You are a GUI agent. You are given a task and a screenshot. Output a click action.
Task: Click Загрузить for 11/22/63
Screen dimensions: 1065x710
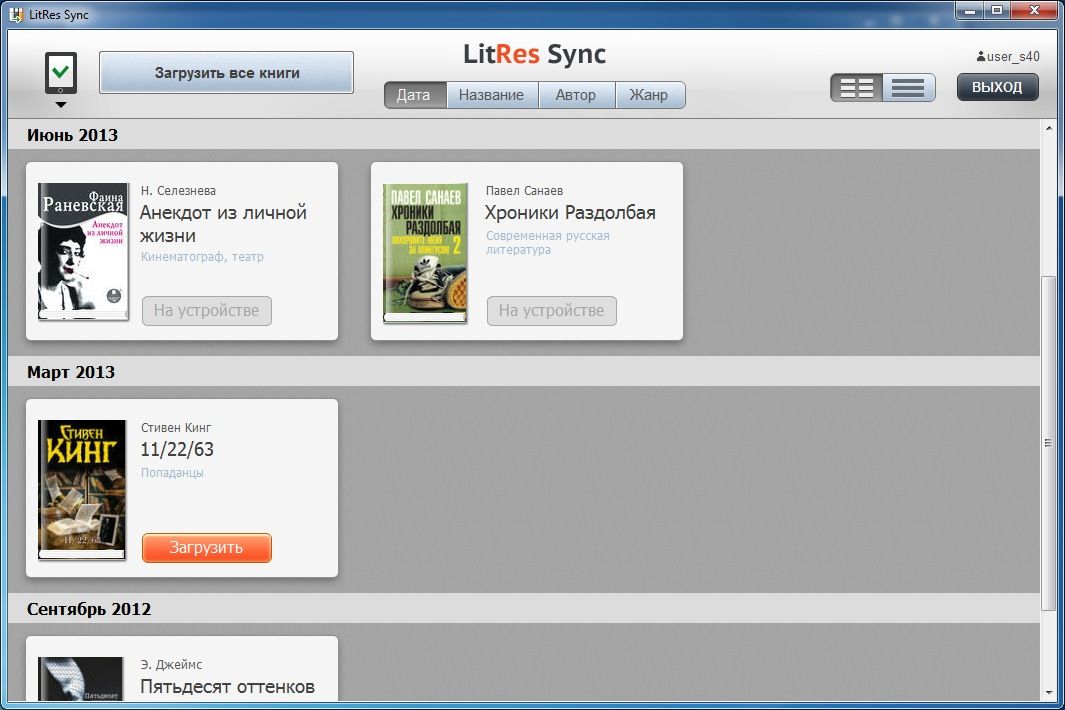(206, 548)
